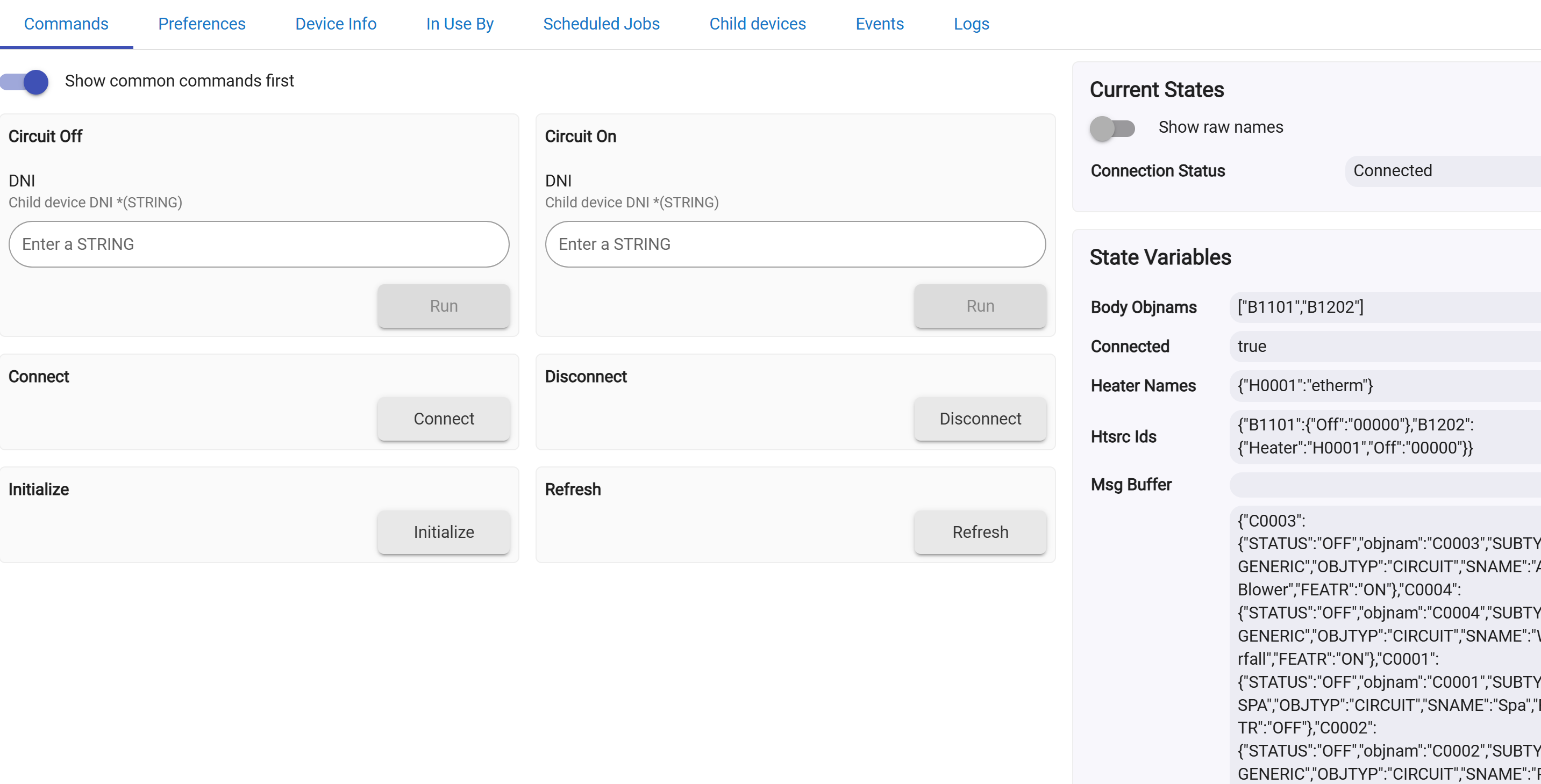Click the Connect button
The image size is (1541, 784).
click(x=443, y=419)
